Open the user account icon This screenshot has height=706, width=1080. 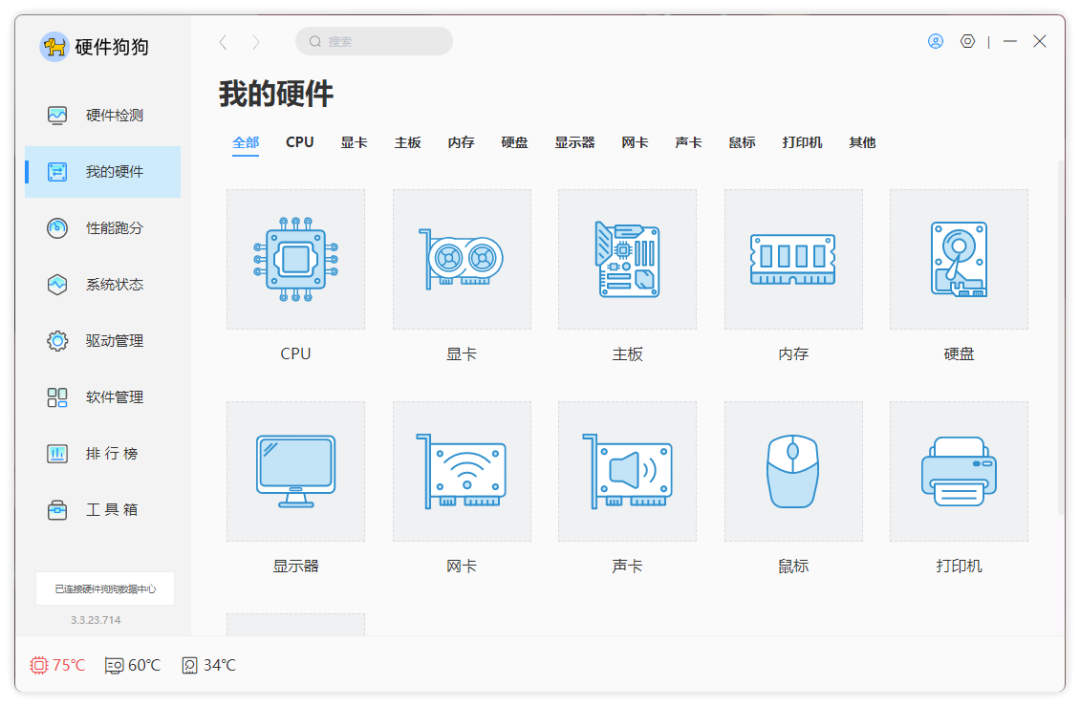(935, 41)
